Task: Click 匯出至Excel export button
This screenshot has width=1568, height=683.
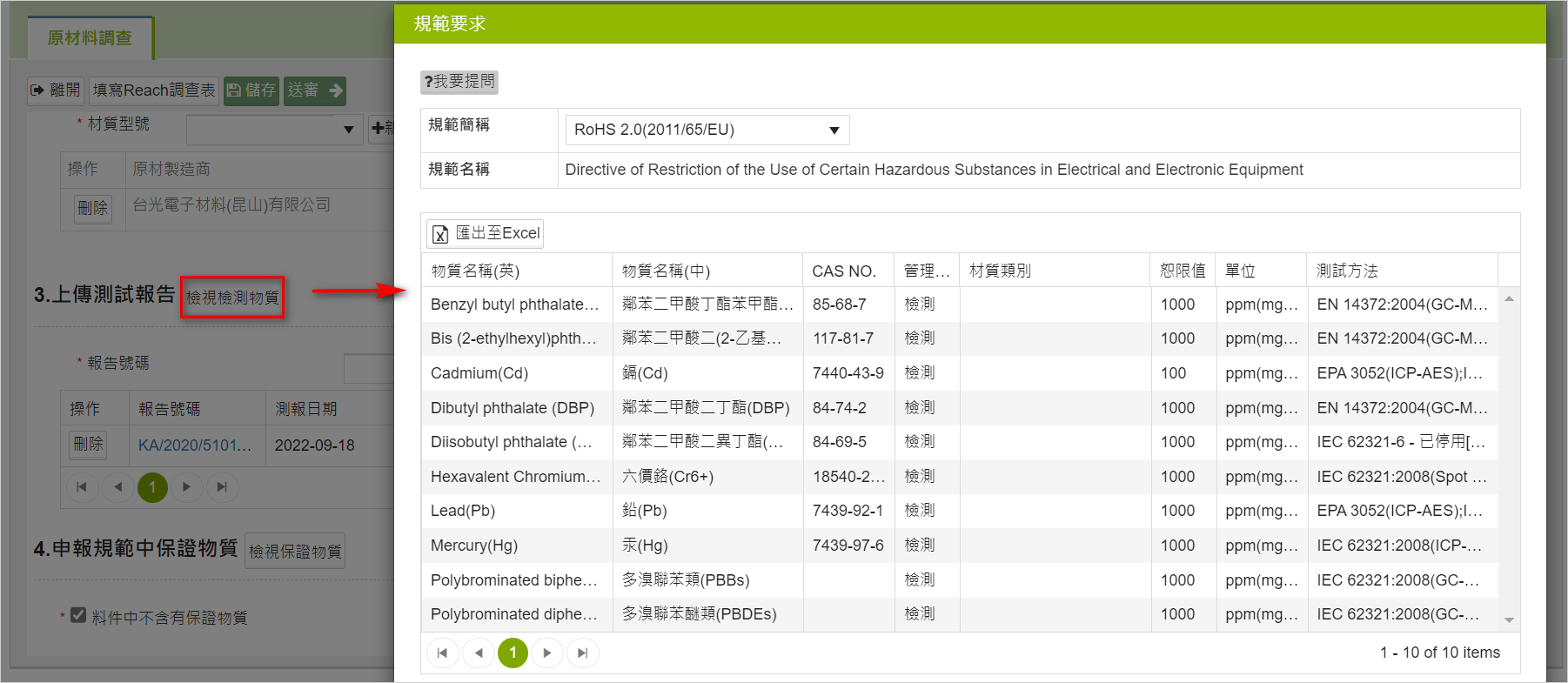Action: [x=486, y=233]
